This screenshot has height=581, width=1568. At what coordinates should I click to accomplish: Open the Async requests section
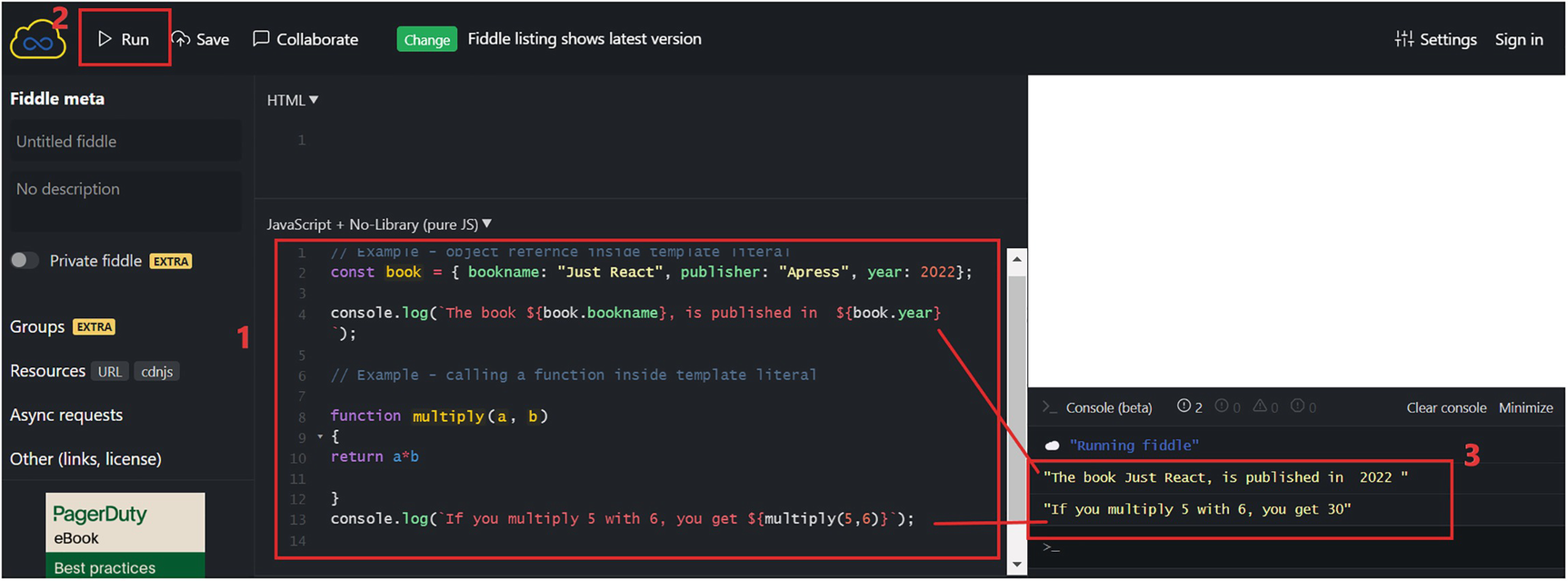pos(66,416)
